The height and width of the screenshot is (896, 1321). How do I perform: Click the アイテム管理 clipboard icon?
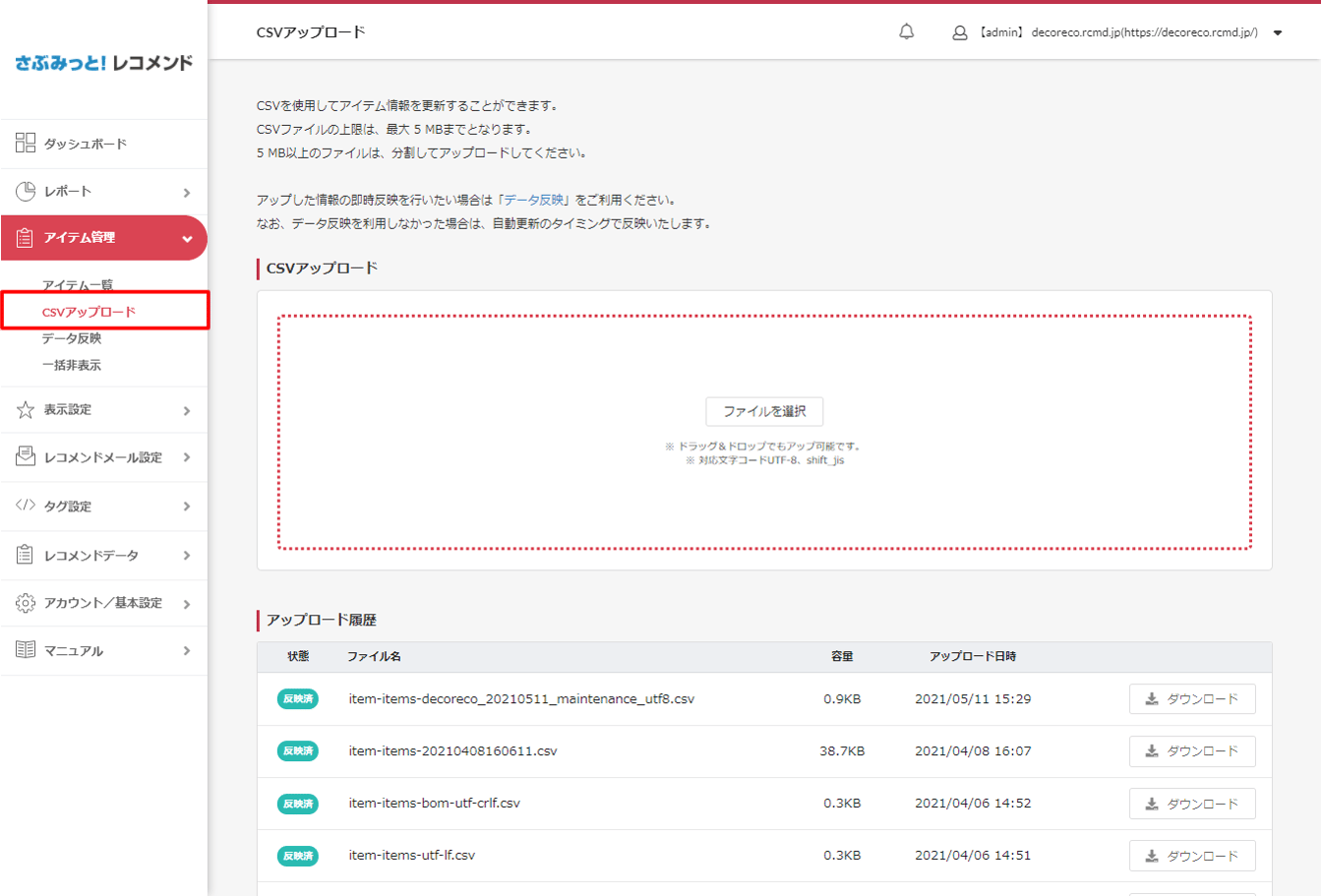coord(26,238)
